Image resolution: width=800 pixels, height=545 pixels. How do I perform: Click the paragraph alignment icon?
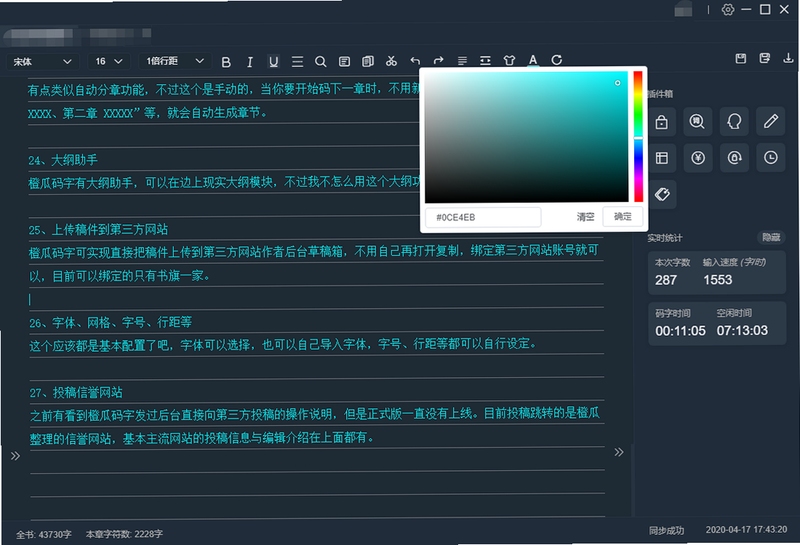pos(462,61)
